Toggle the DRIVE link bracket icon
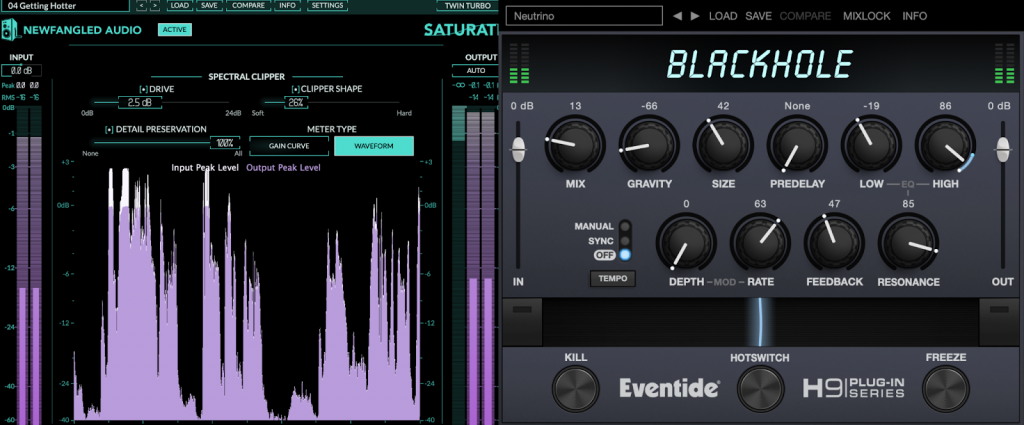 point(143,89)
